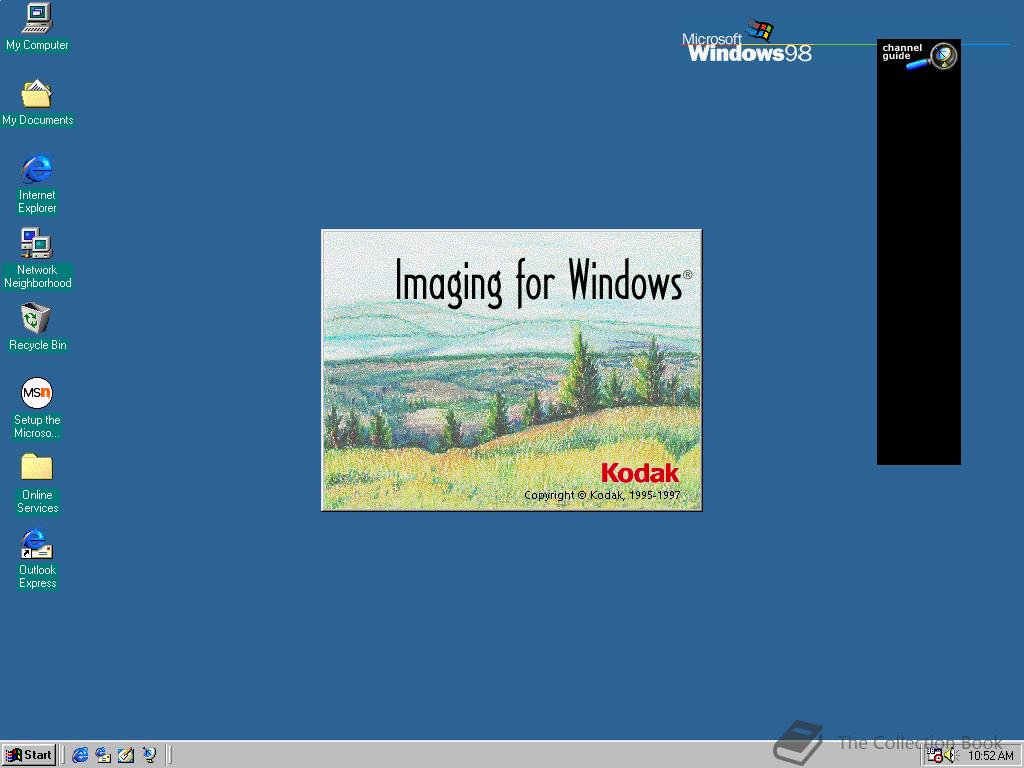Screen dimensions: 1024x768
Task: Click the 10:52 AM clock
Action: click(991, 756)
